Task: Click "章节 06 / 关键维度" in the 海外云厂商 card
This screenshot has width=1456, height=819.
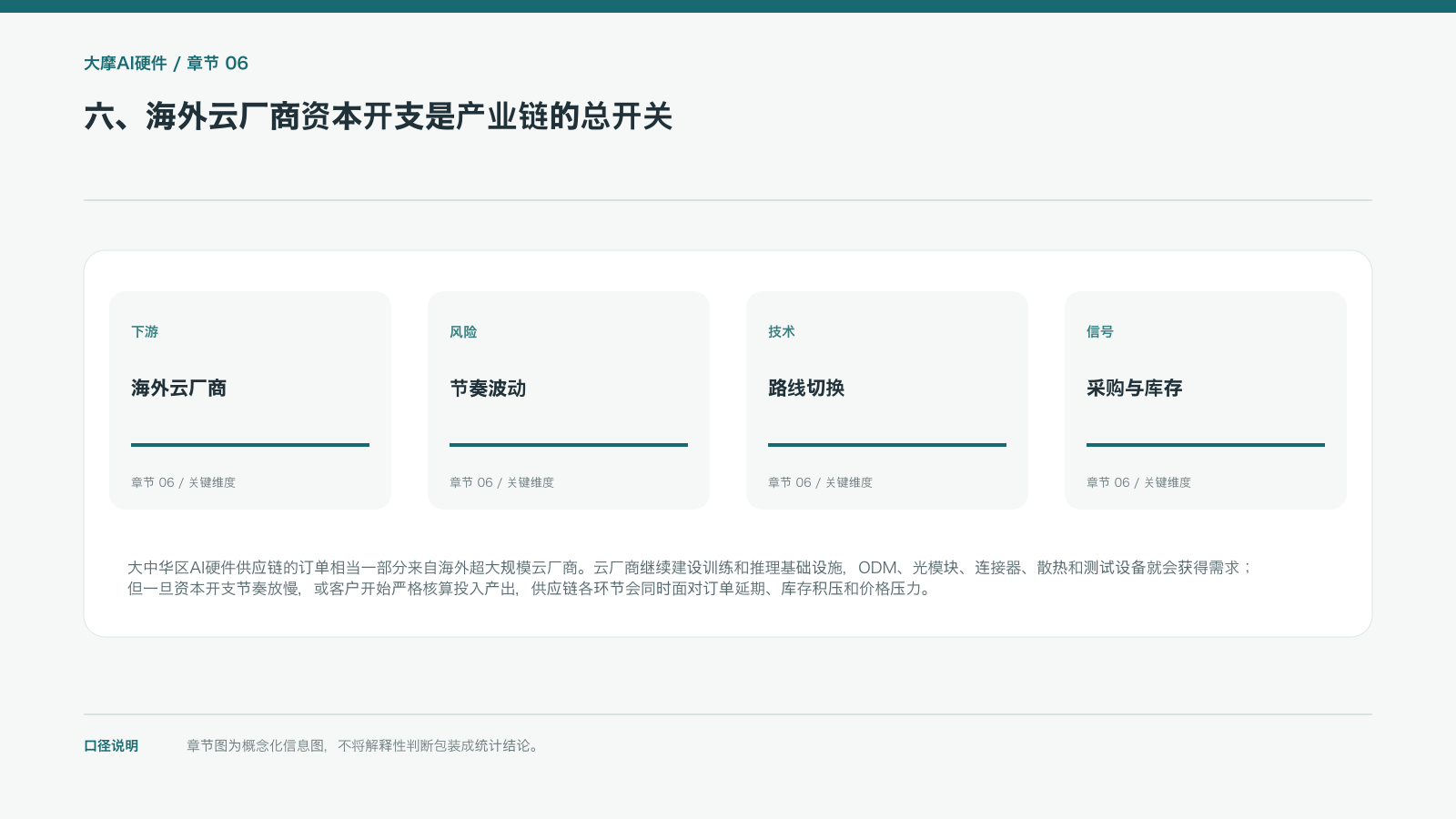Action: (183, 482)
